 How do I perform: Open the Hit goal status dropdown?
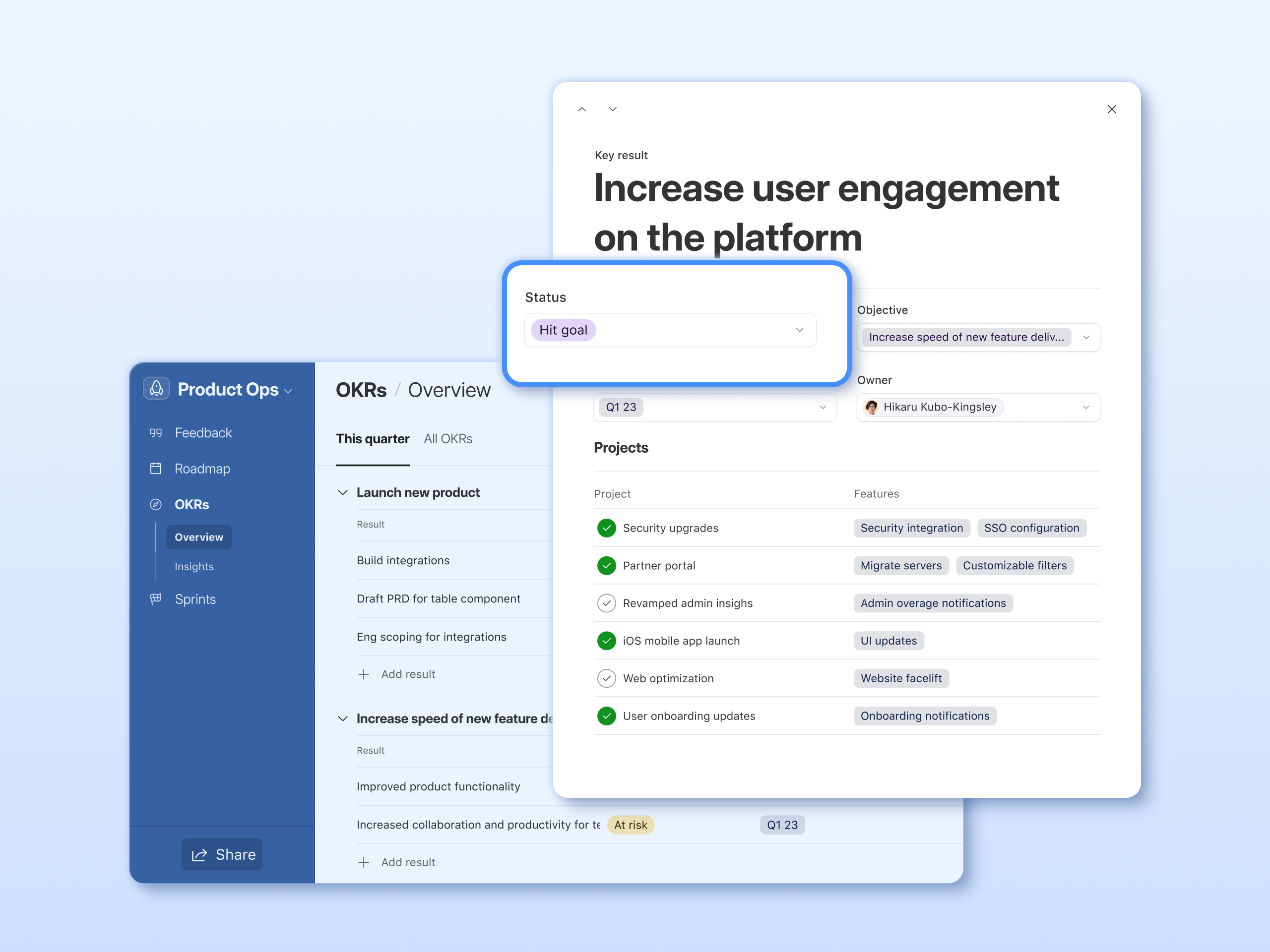click(x=799, y=330)
